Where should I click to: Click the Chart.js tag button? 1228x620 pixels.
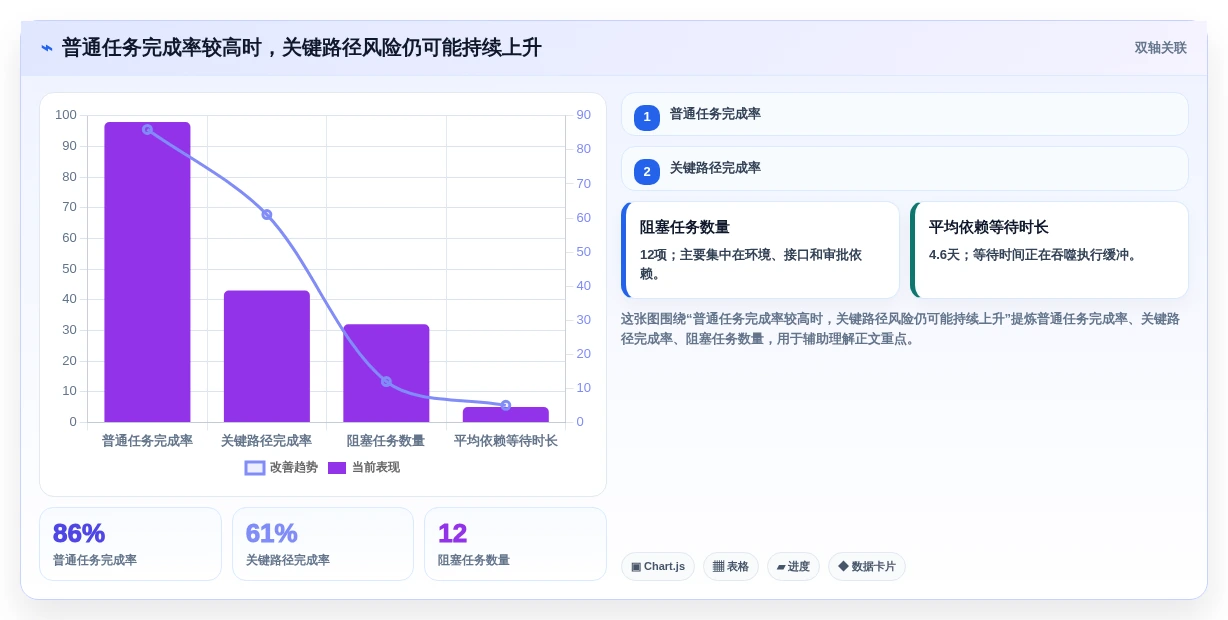click(x=658, y=567)
